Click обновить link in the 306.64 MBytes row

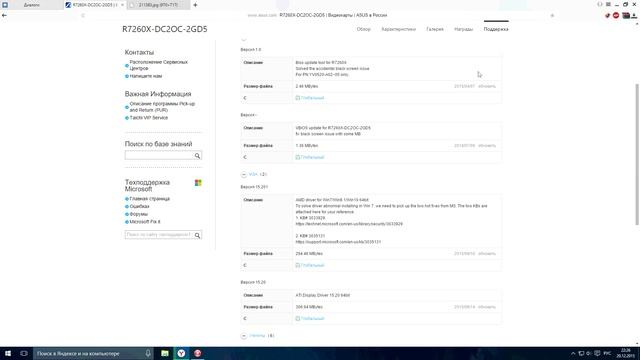click(487, 307)
